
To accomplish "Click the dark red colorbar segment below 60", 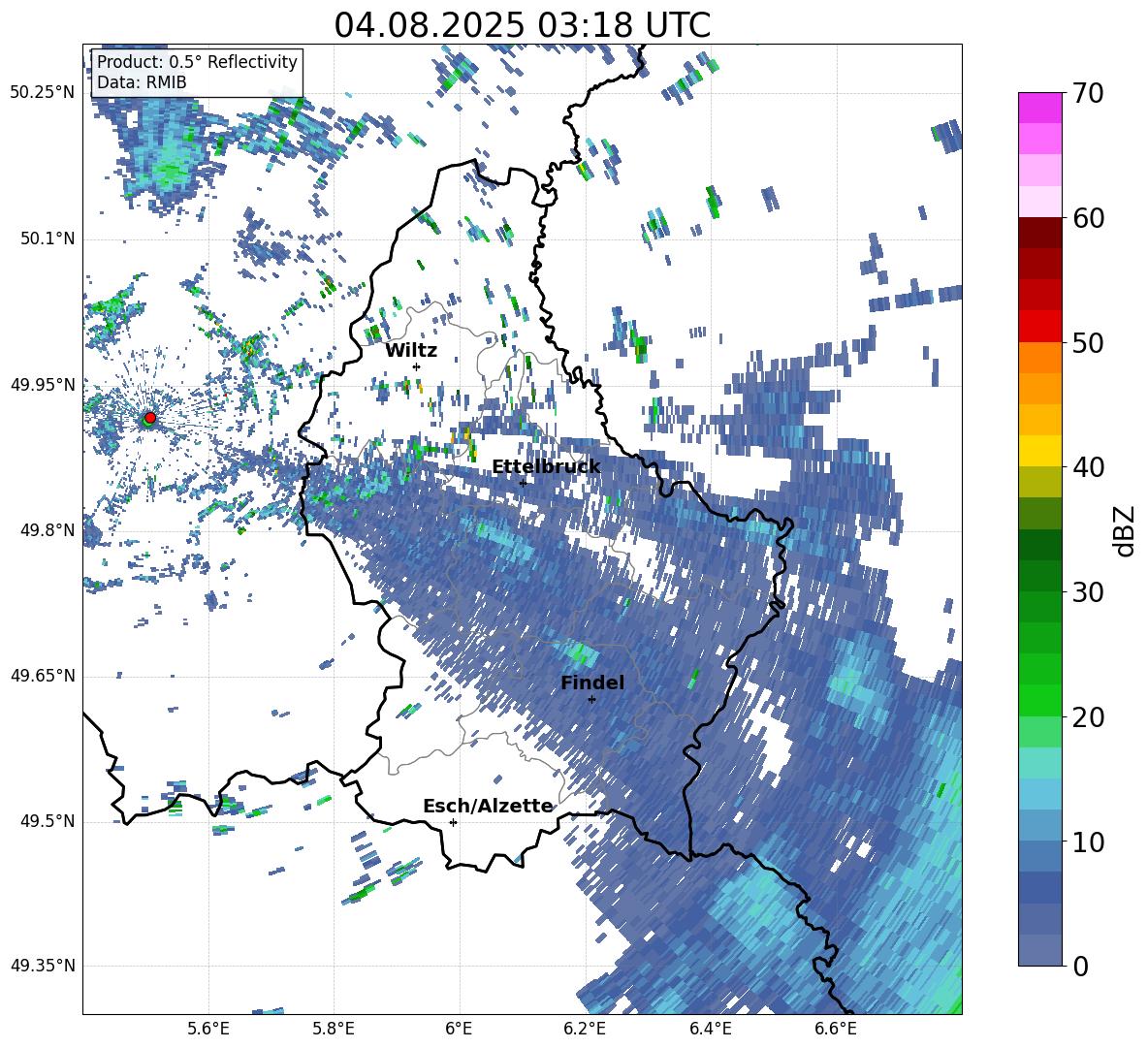I will pos(1039,233).
